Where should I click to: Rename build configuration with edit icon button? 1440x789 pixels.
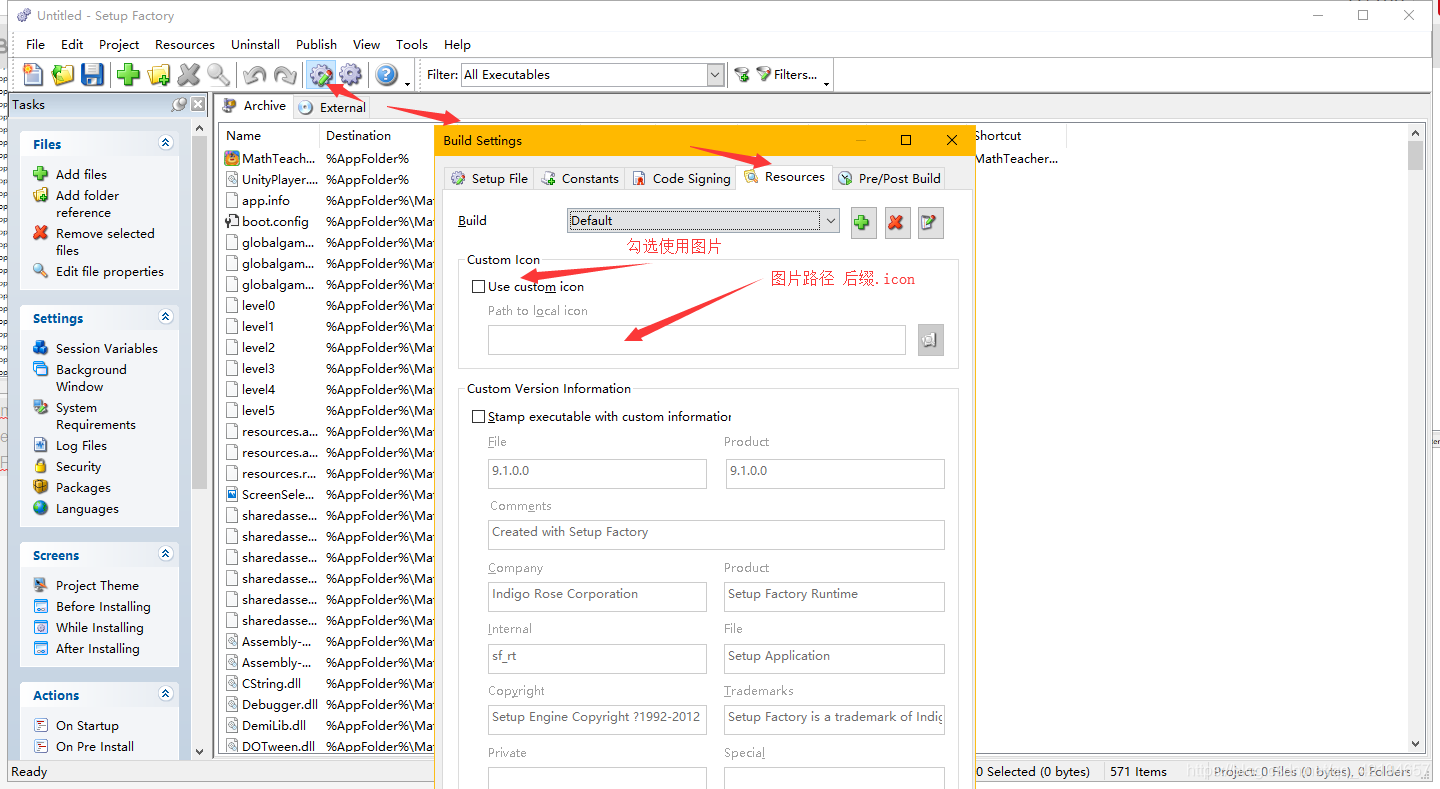930,222
